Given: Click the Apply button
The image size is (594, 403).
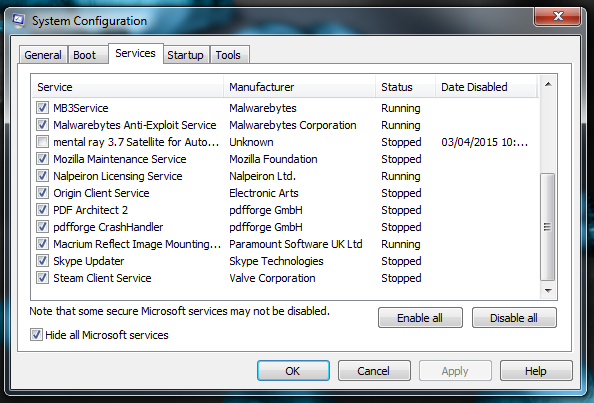Looking at the screenshot, I should (x=455, y=370).
